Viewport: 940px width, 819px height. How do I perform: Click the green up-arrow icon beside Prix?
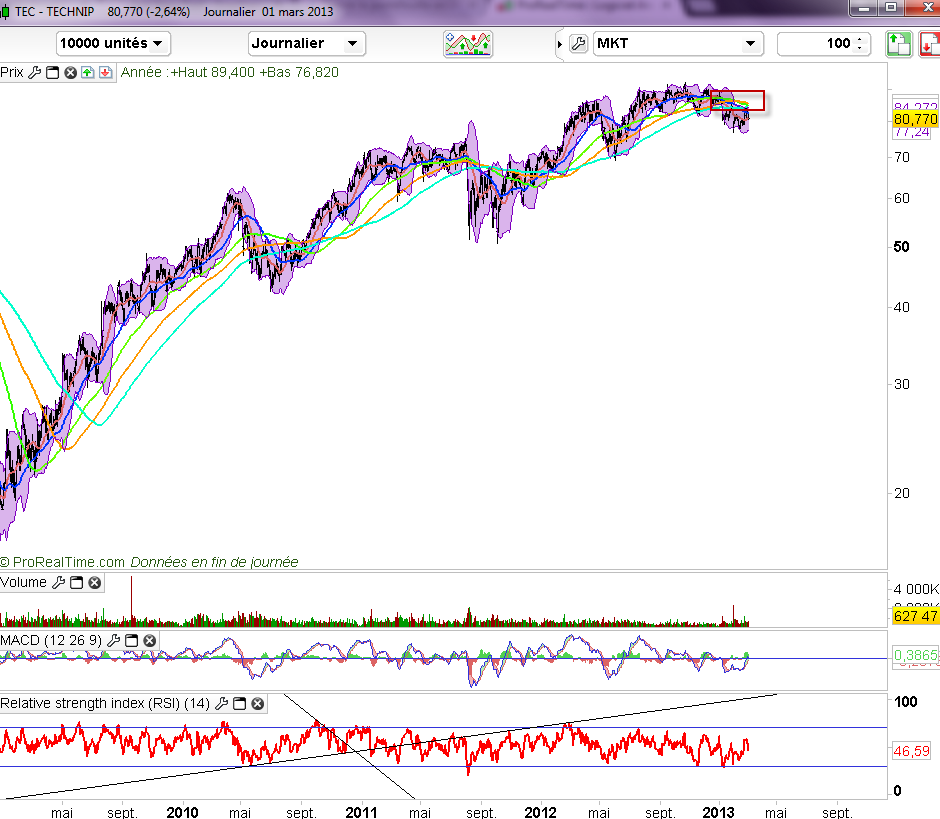88,73
